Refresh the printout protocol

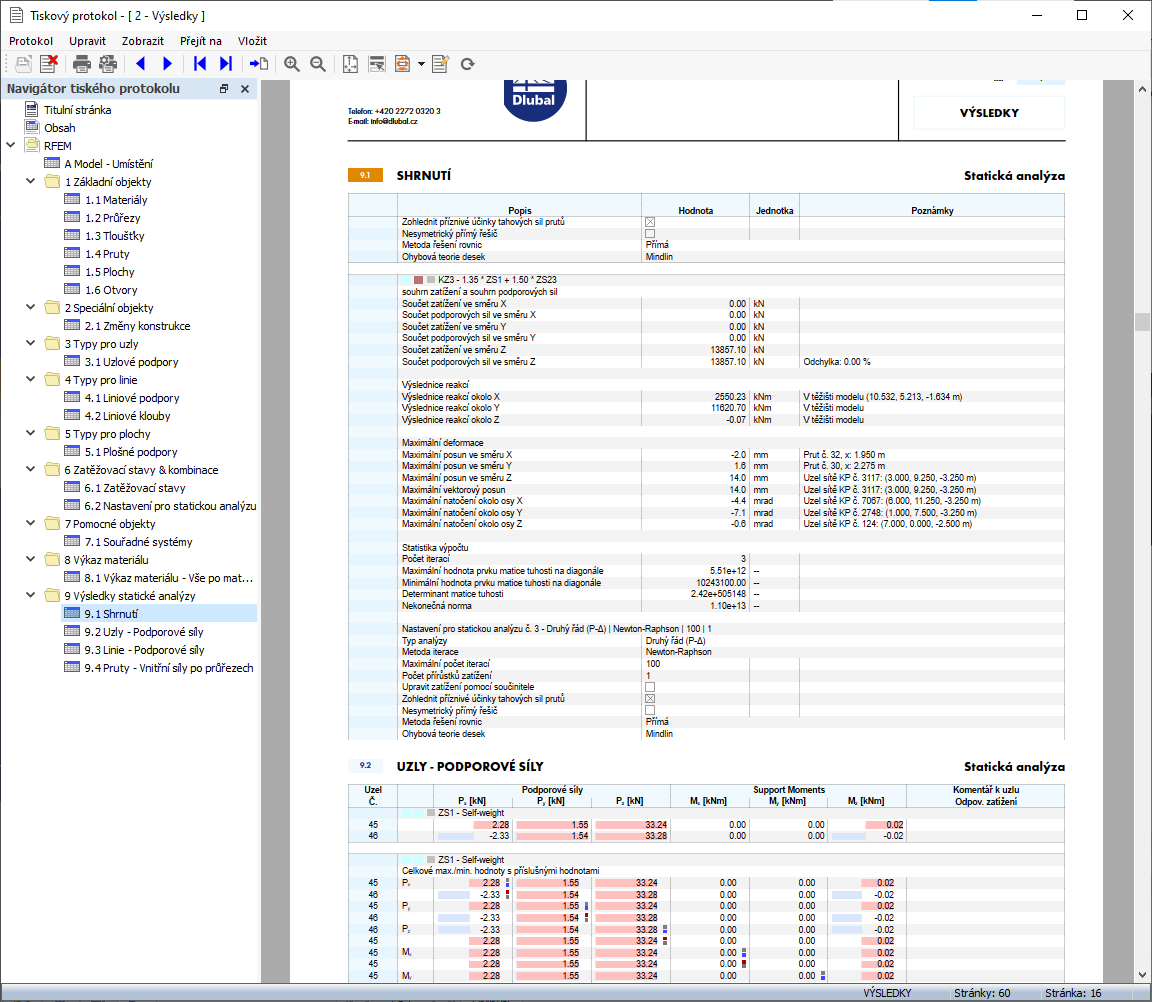(467, 64)
